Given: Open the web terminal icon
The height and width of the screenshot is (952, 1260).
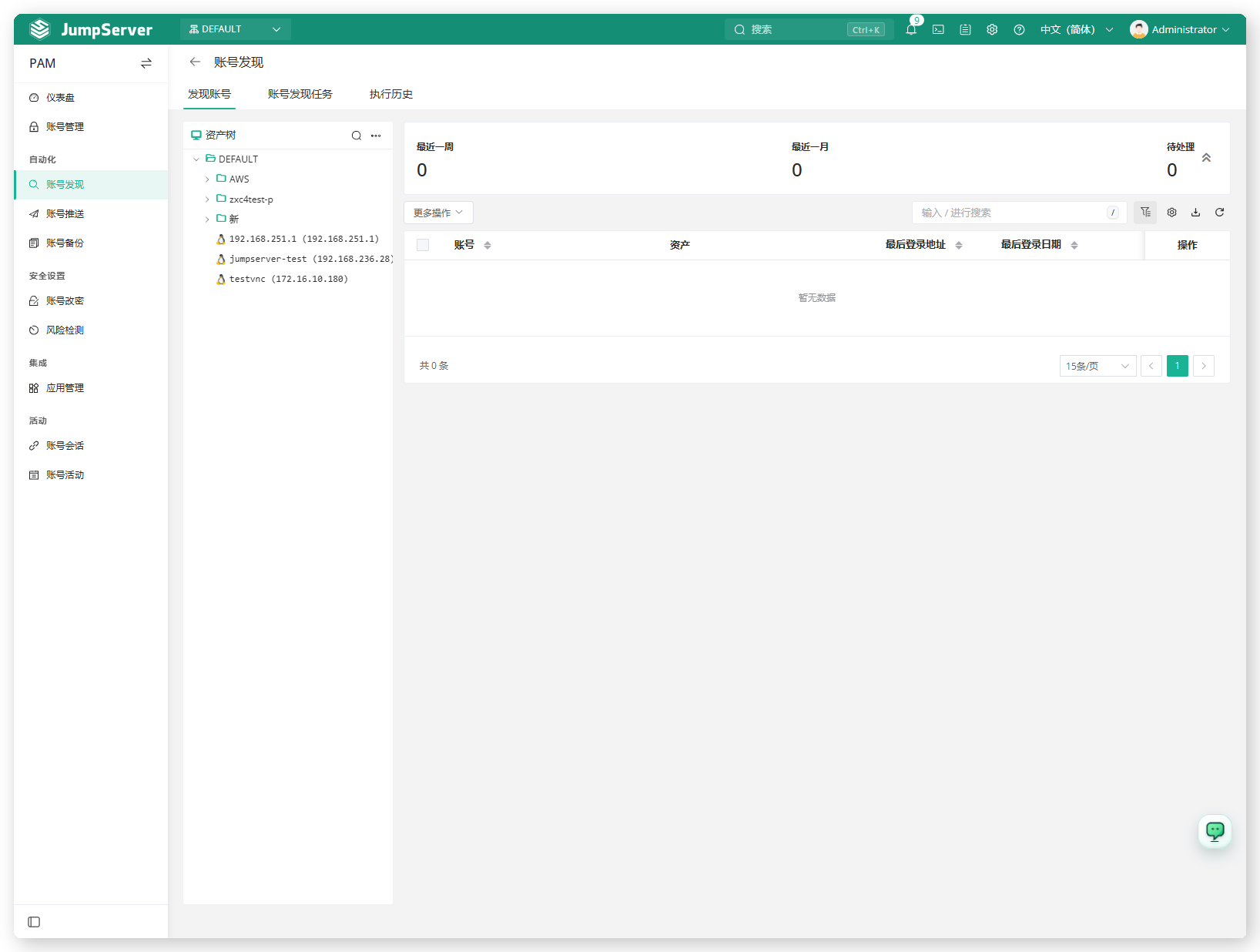Looking at the screenshot, I should pyautogui.click(x=938, y=30).
